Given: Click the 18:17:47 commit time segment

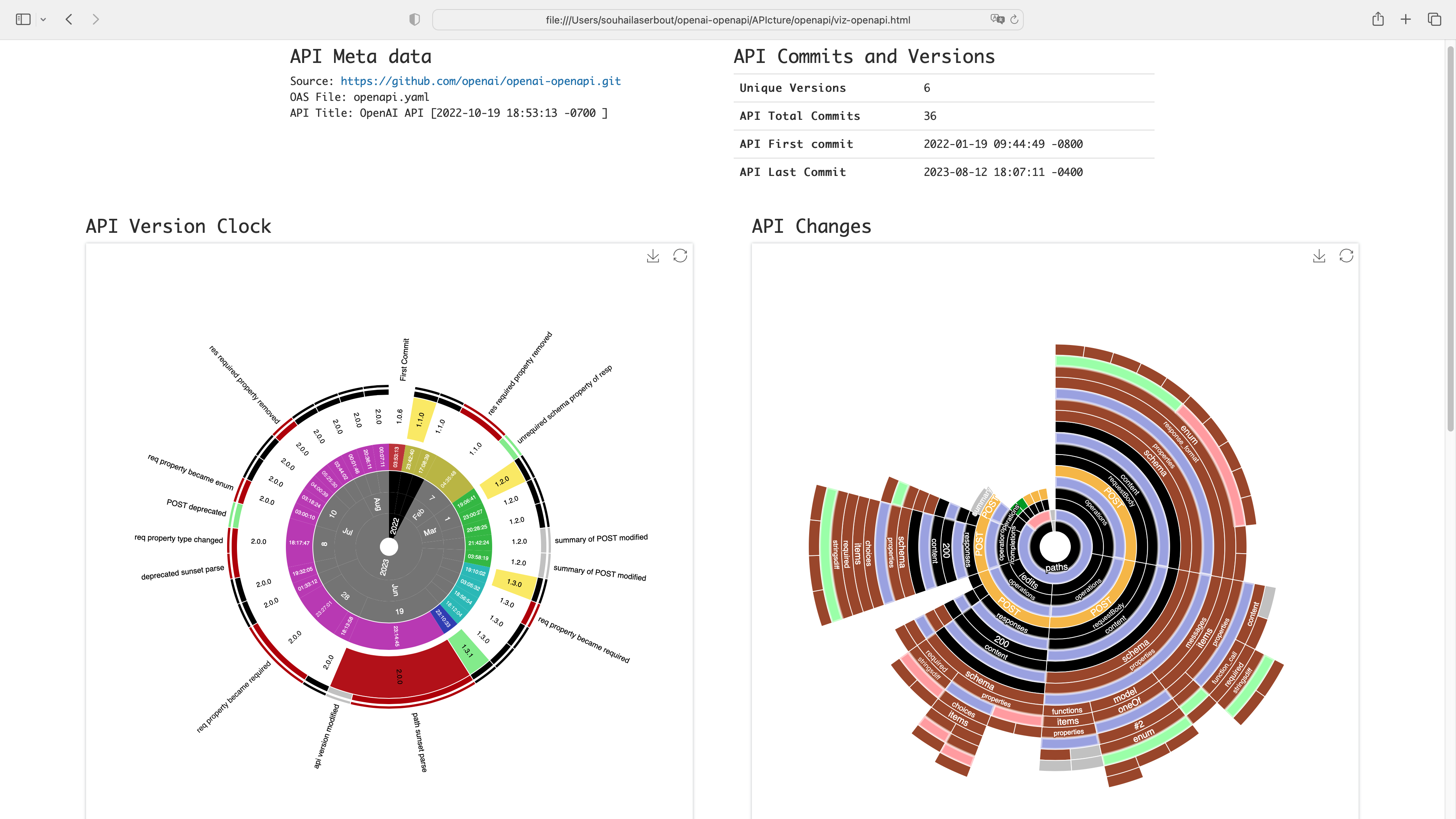Looking at the screenshot, I should [x=299, y=543].
